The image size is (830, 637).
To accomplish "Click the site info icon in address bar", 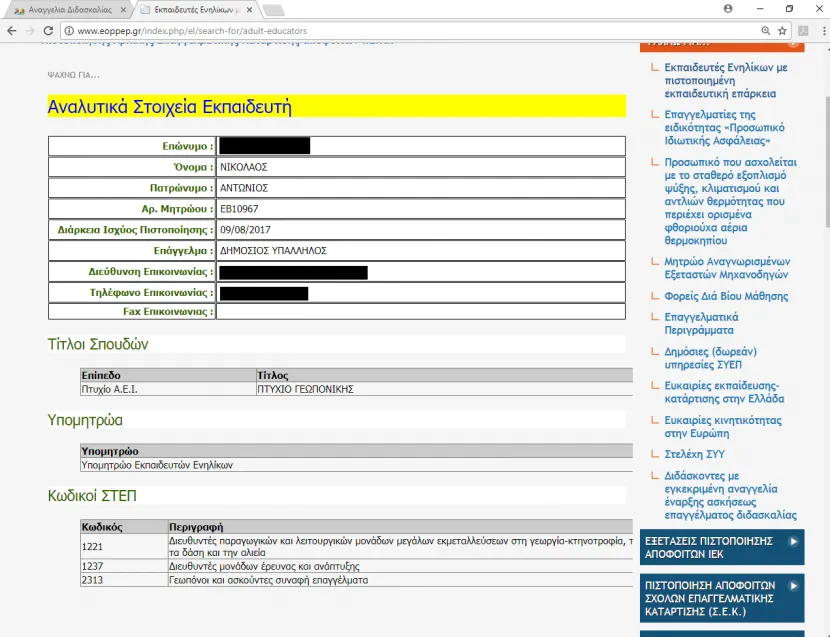I will coord(69,31).
